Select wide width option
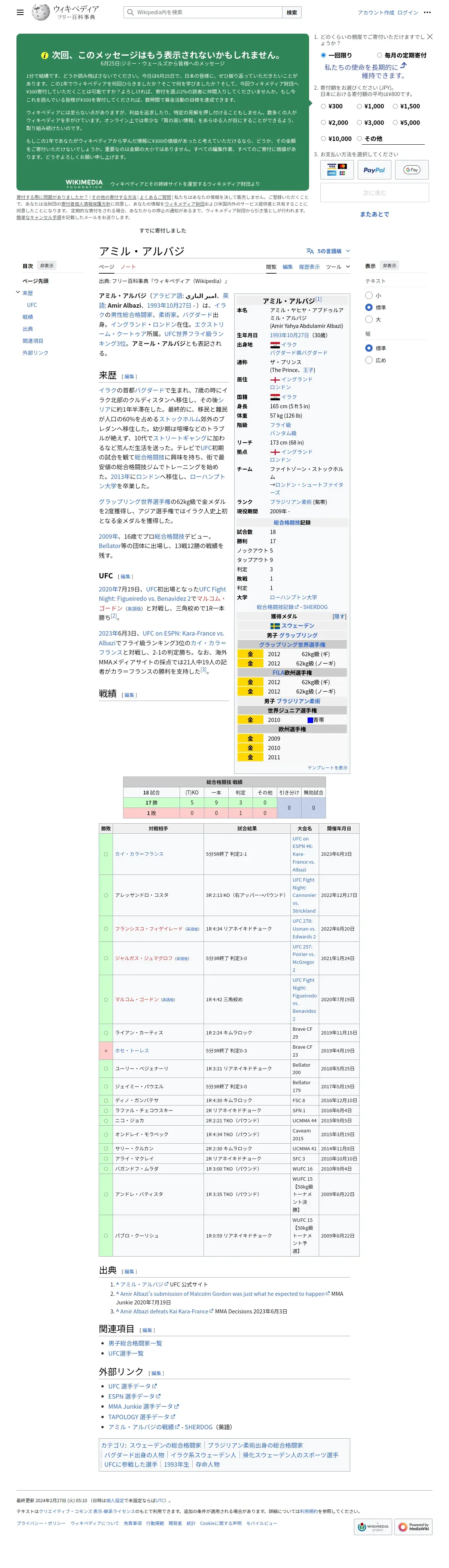This screenshot has height=1568, width=449. [x=369, y=360]
